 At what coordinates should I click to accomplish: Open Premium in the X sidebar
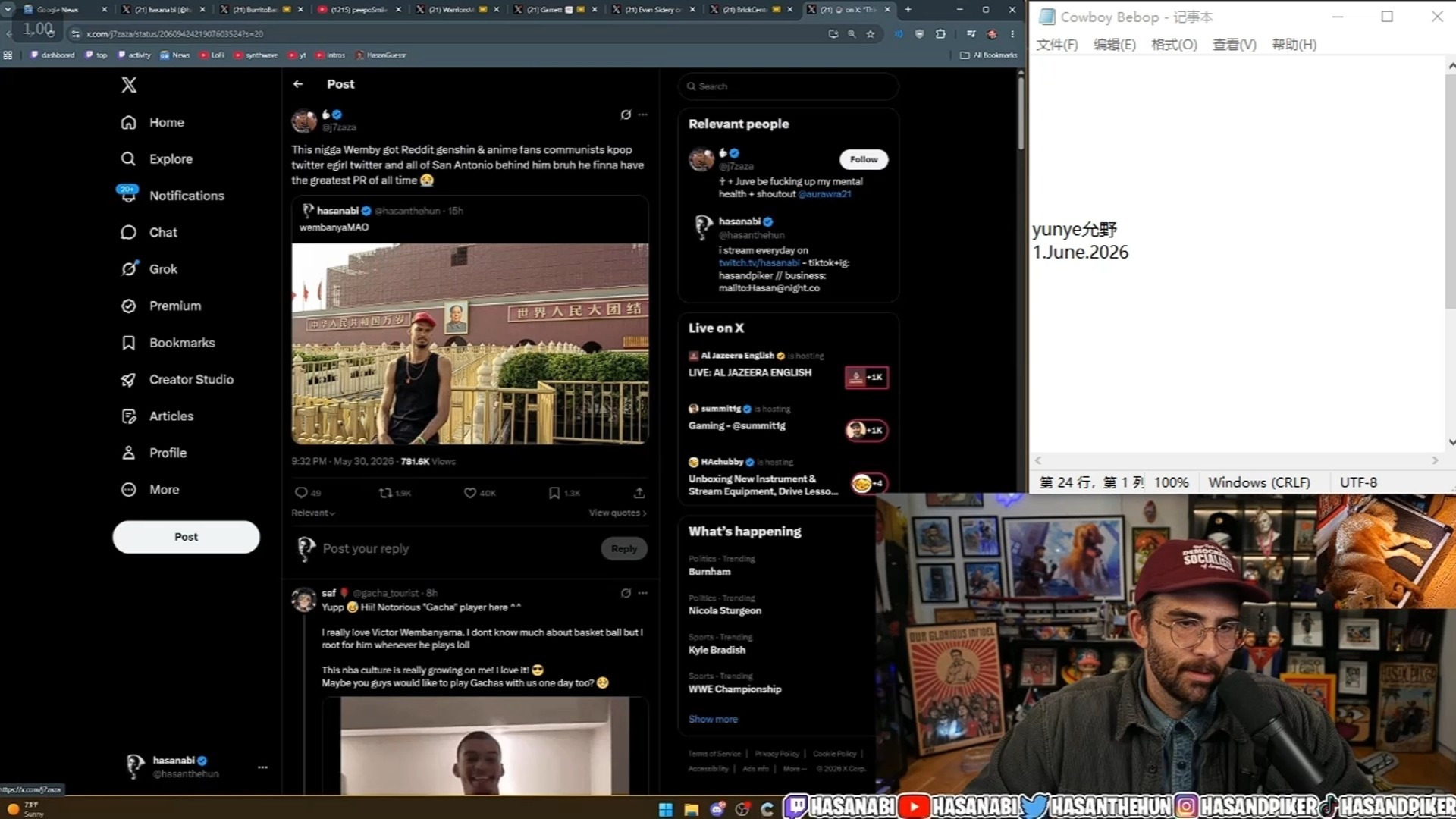click(161, 306)
